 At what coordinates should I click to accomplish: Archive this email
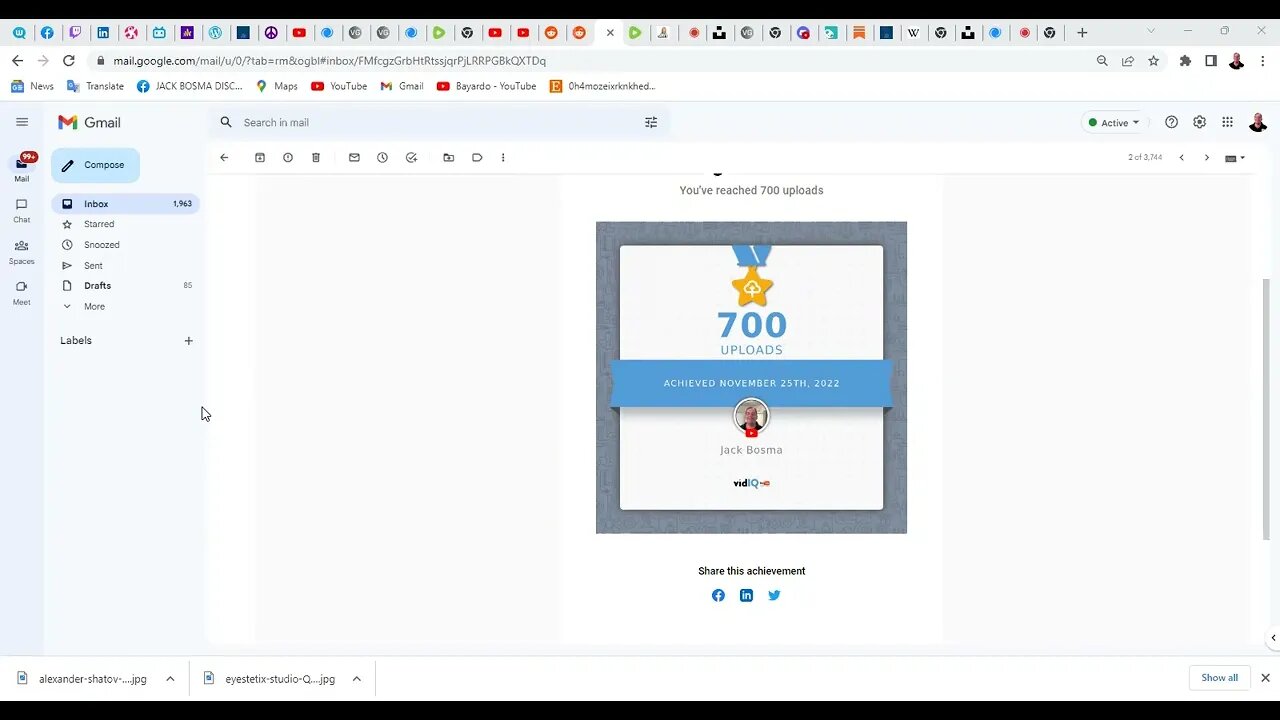click(260, 158)
